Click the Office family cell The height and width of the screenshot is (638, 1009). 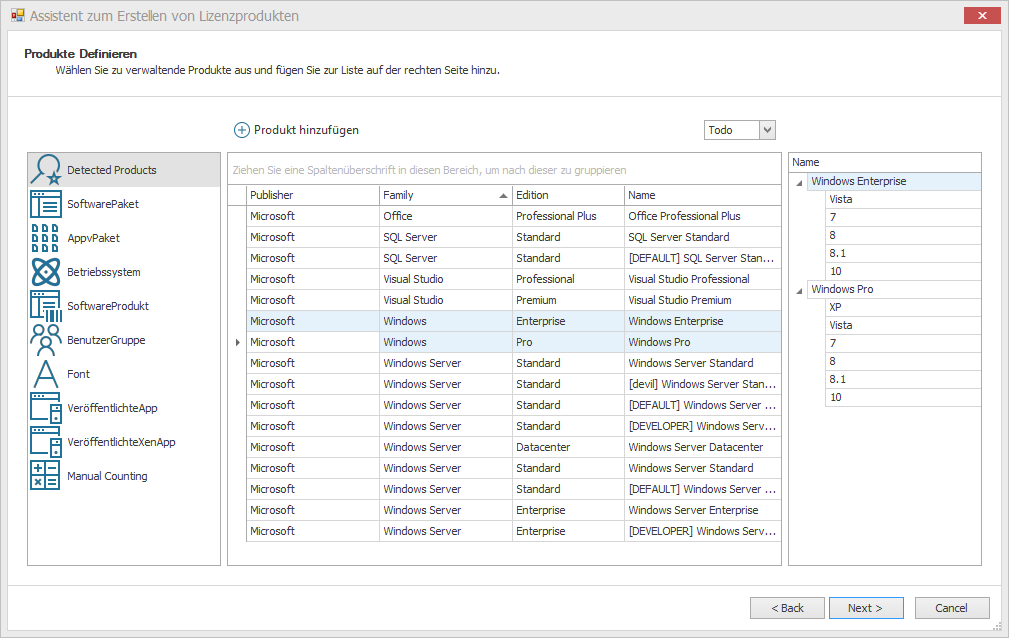pos(445,216)
